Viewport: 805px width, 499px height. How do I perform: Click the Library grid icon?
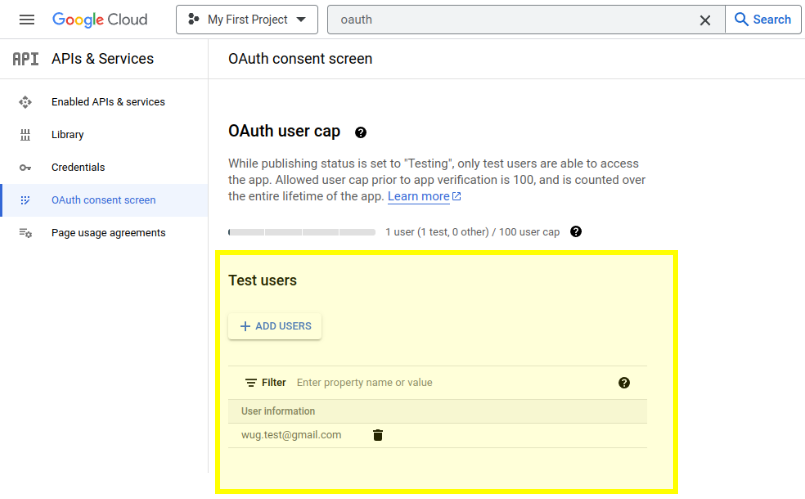[x=25, y=135]
